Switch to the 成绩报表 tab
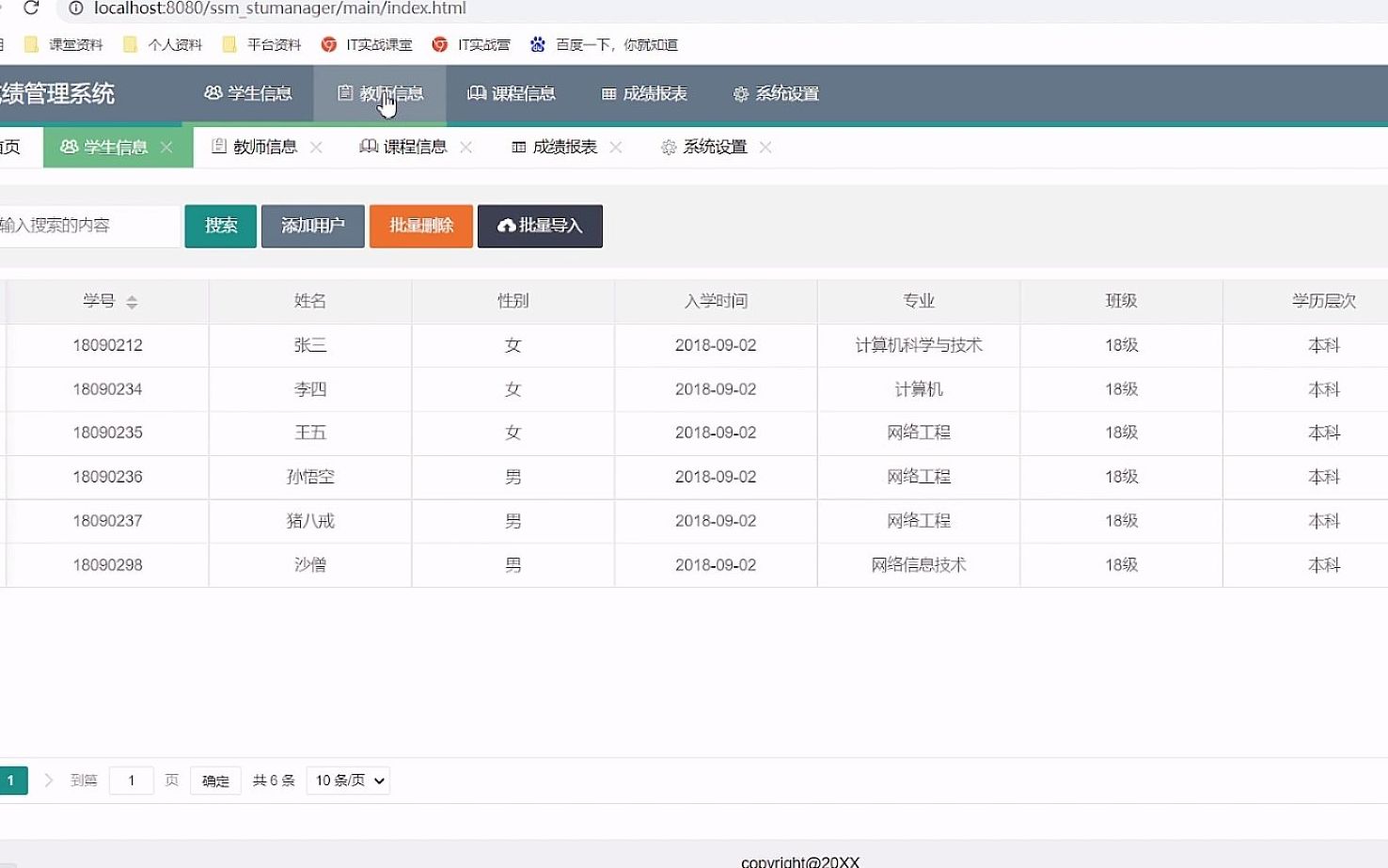 pos(555,147)
